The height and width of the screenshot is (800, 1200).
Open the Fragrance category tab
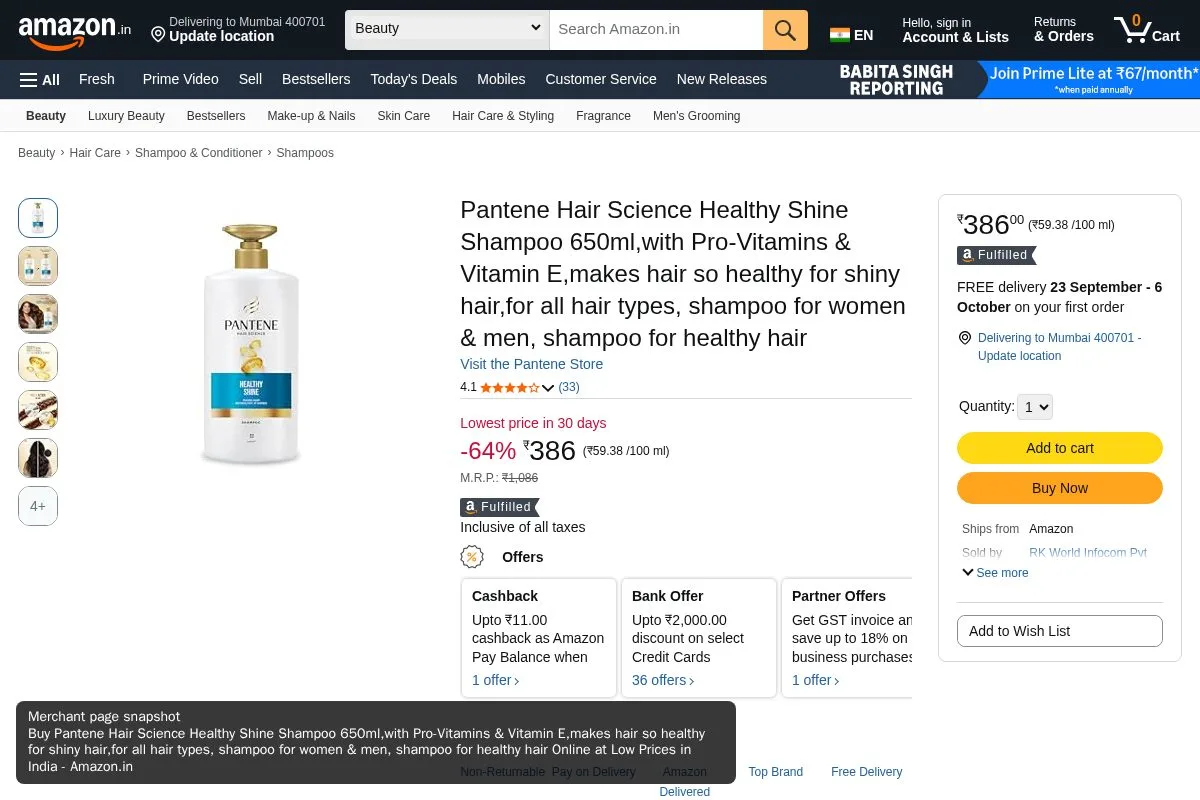point(603,116)
